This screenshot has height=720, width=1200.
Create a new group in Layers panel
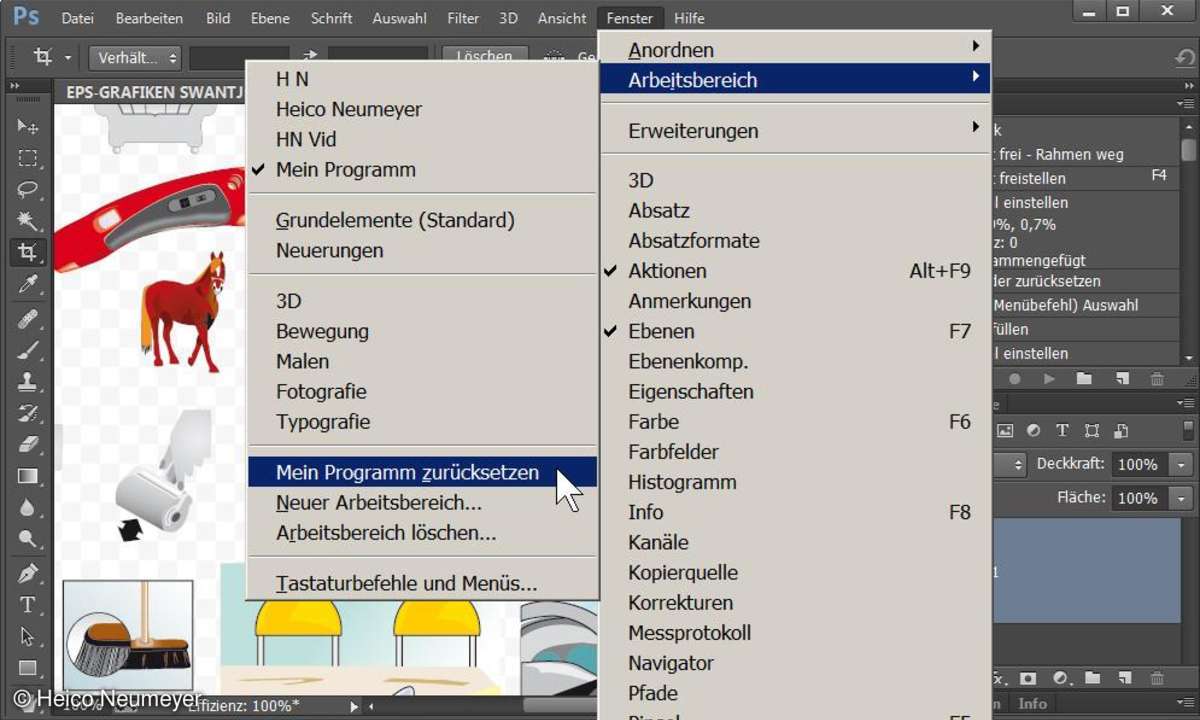click(1091, 678)
